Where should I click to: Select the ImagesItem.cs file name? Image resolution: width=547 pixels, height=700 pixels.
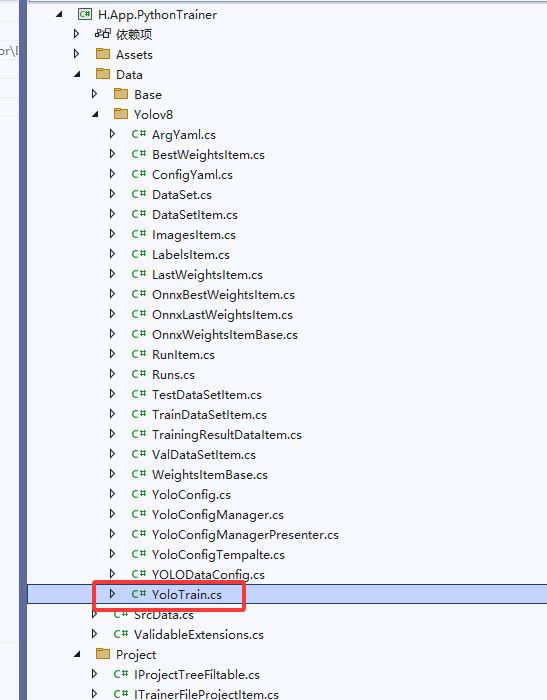[194, 235]
